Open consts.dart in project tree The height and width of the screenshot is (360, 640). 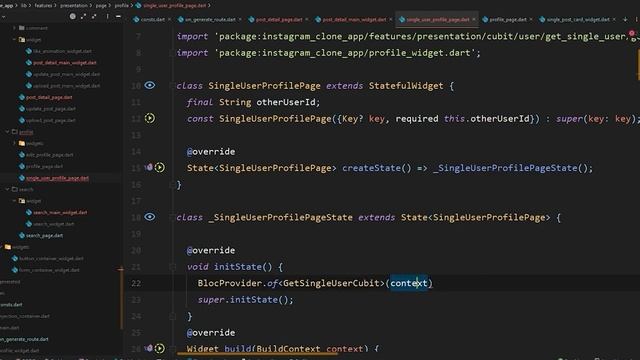[11, 304]
